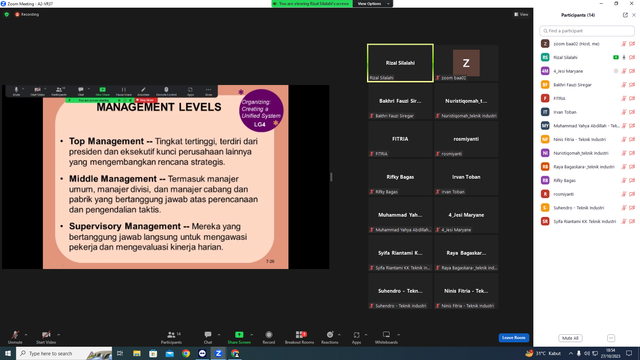Pop out the Participants panel
The width and height of the screenshot is (640, 360).
pyautogui.click(x=625, y=15)
